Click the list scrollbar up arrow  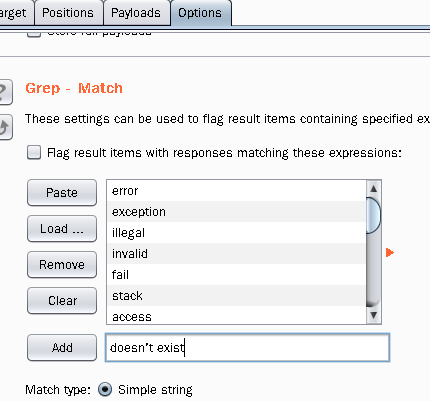(x=374, y=189)
